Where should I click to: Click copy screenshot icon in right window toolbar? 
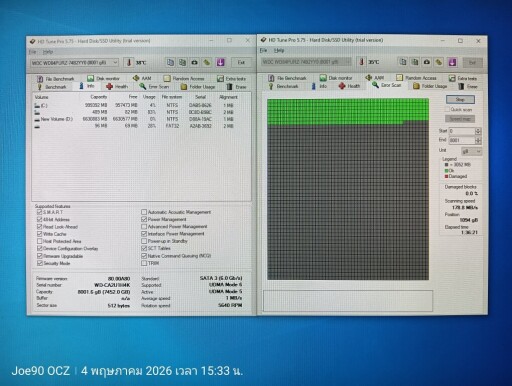coord(415,62)
